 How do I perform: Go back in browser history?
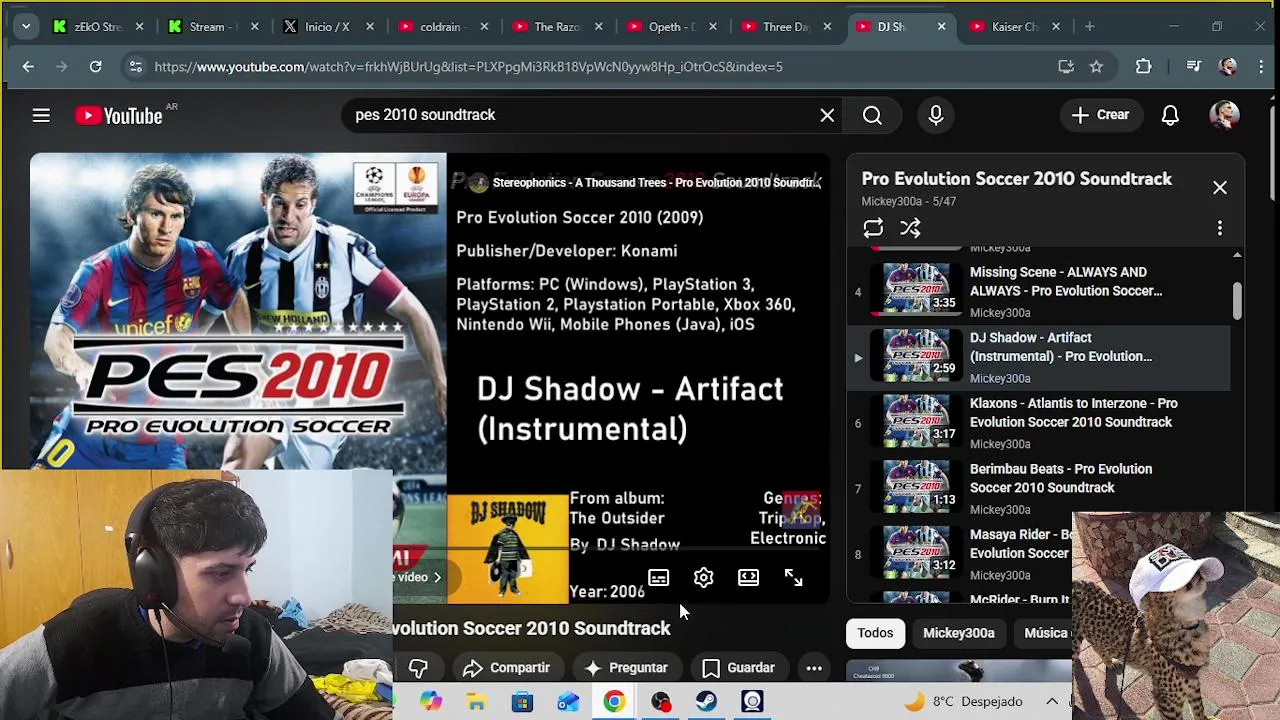point(28,67)
